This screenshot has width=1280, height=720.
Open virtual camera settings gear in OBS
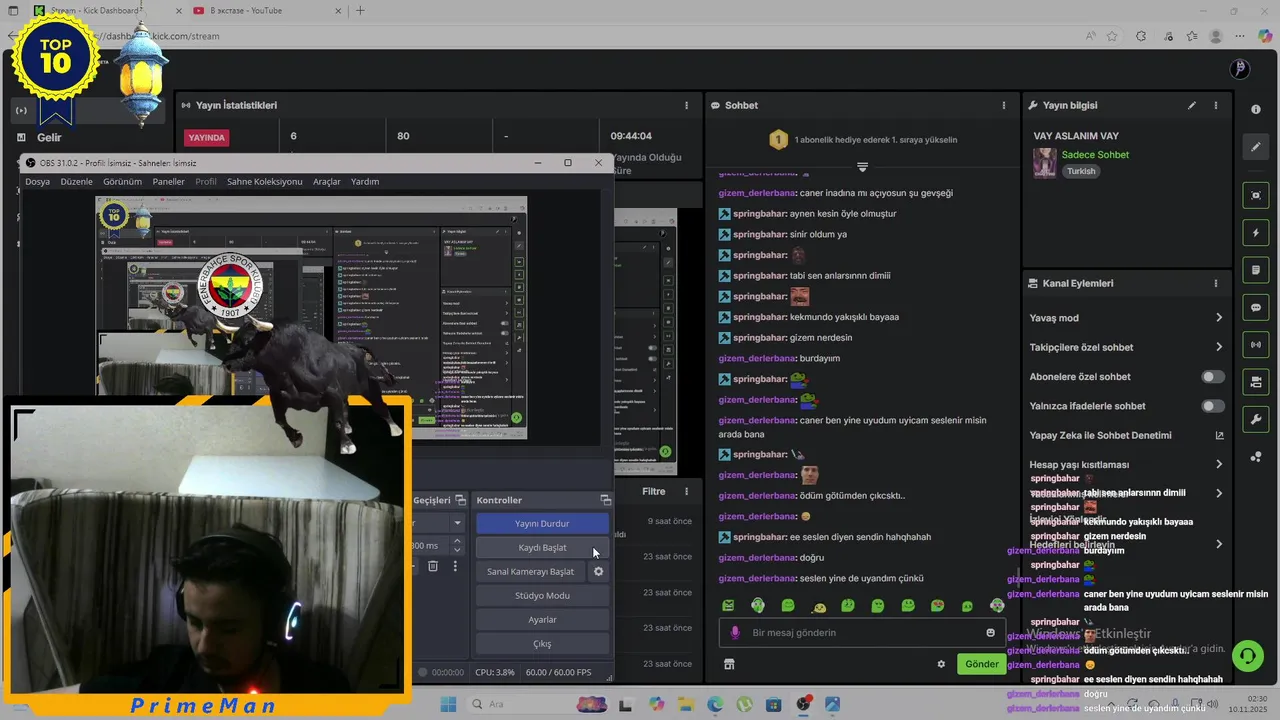click(x=598, y=571)
